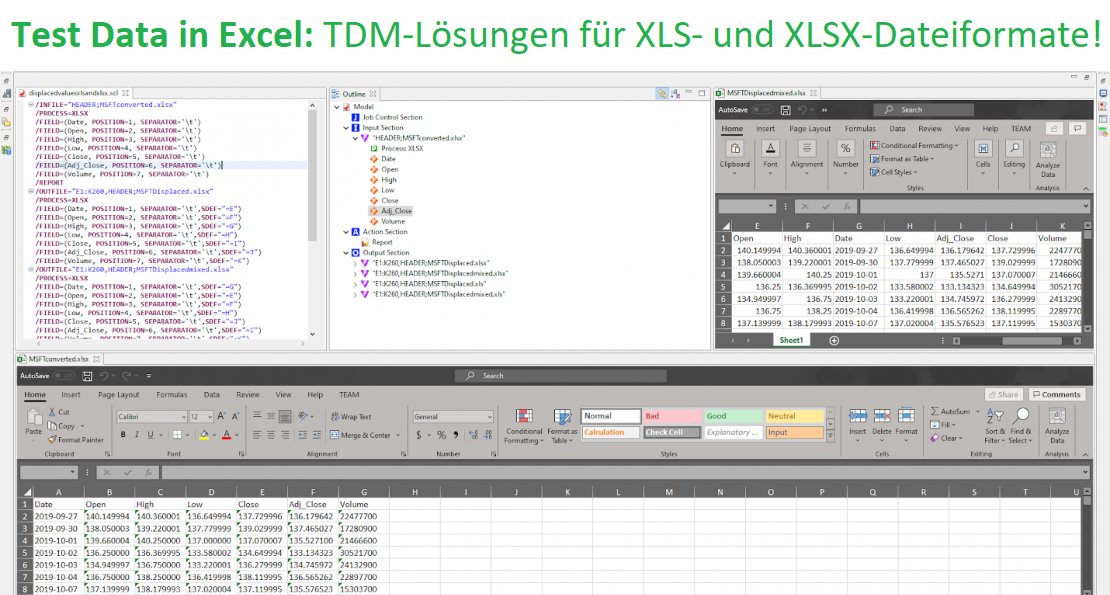The width and height of the screenshot is (1110, 595).
Task: Open the Formulas tab in lower Excel
Action: point(172,395)
